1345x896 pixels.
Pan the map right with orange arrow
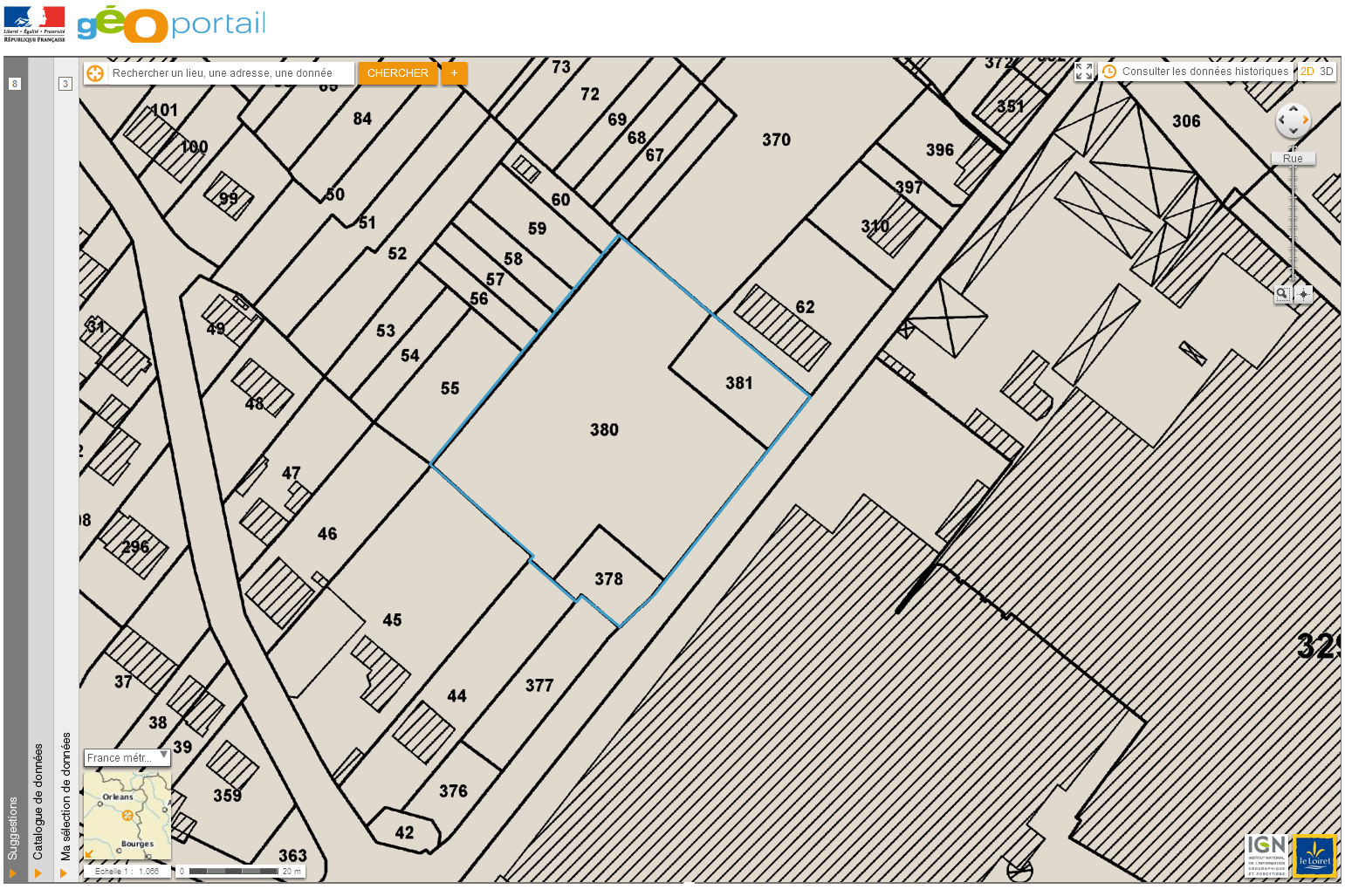1305,120
